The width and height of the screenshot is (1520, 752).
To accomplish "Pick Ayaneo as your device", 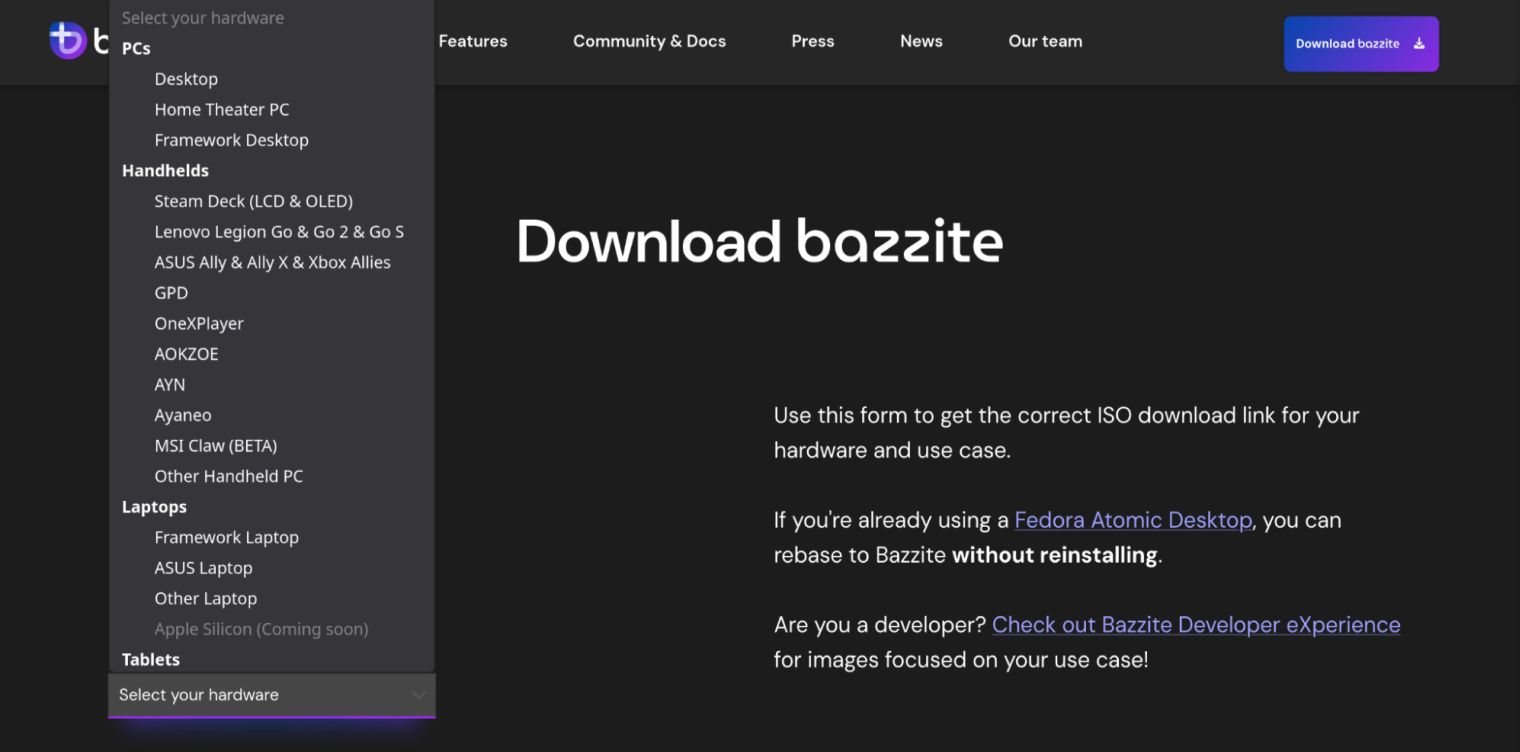I will [183, 415].
